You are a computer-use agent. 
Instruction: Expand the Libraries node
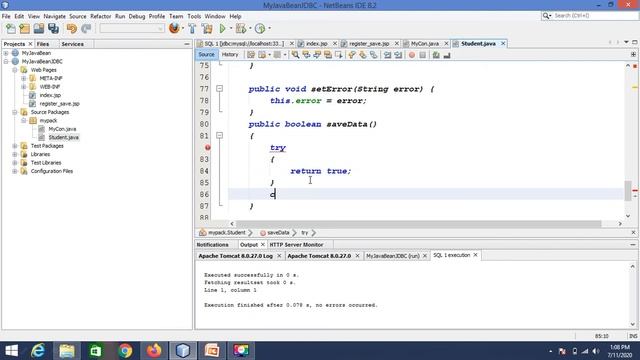tap(15, 154)
